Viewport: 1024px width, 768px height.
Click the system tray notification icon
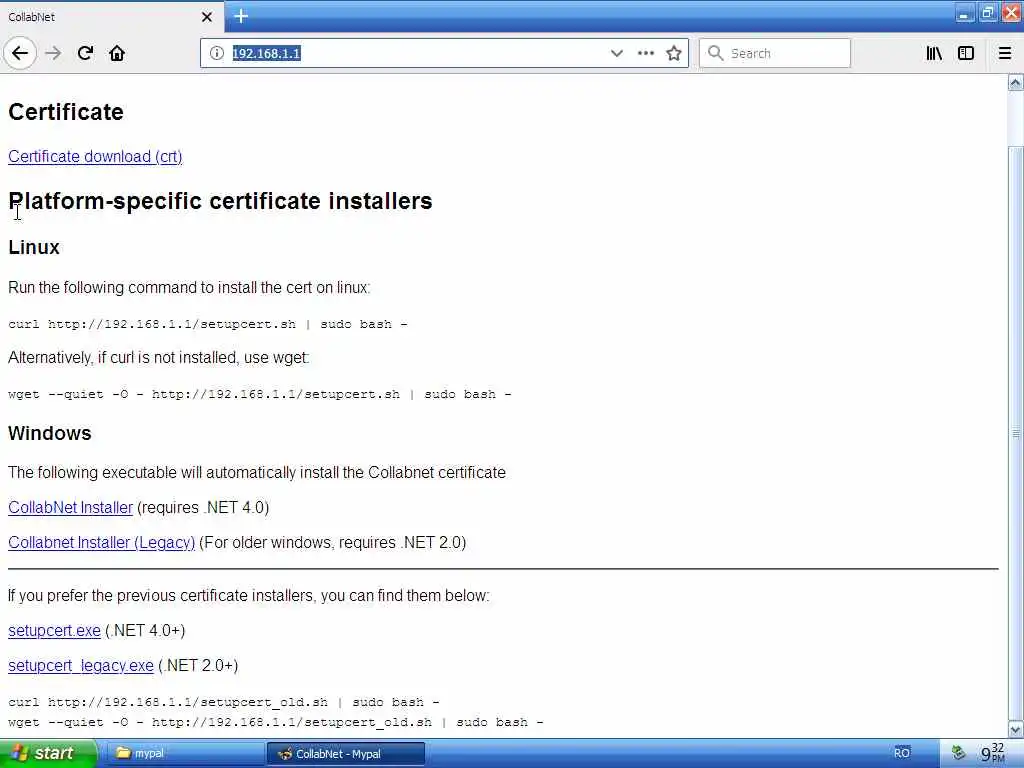click(x=958, y=753)
